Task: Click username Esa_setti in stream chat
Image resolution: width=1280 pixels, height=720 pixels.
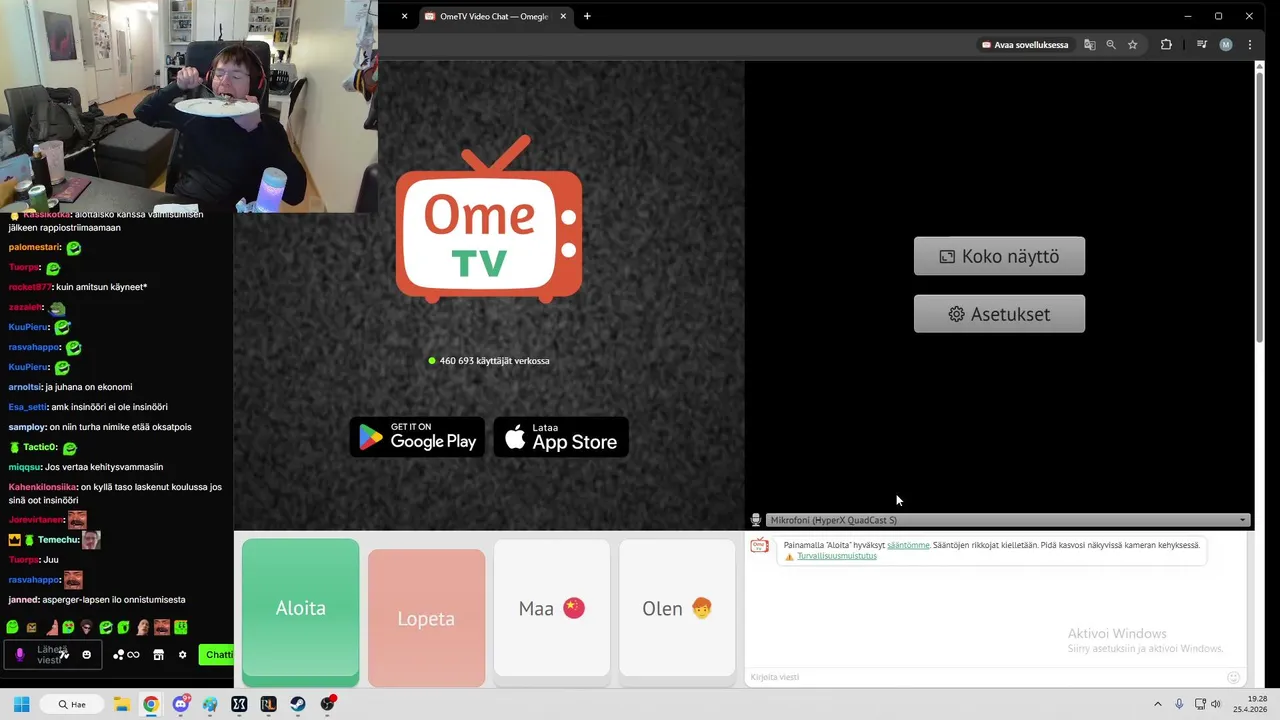Action: coord(27,407)
